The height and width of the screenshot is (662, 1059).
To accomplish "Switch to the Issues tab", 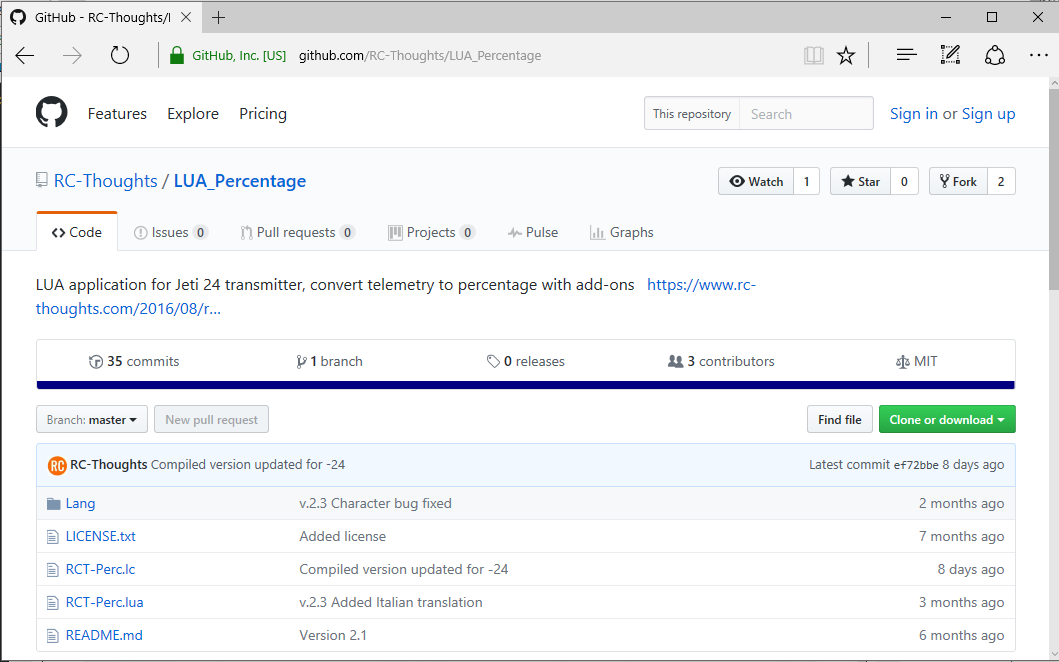I will point(171,232).
